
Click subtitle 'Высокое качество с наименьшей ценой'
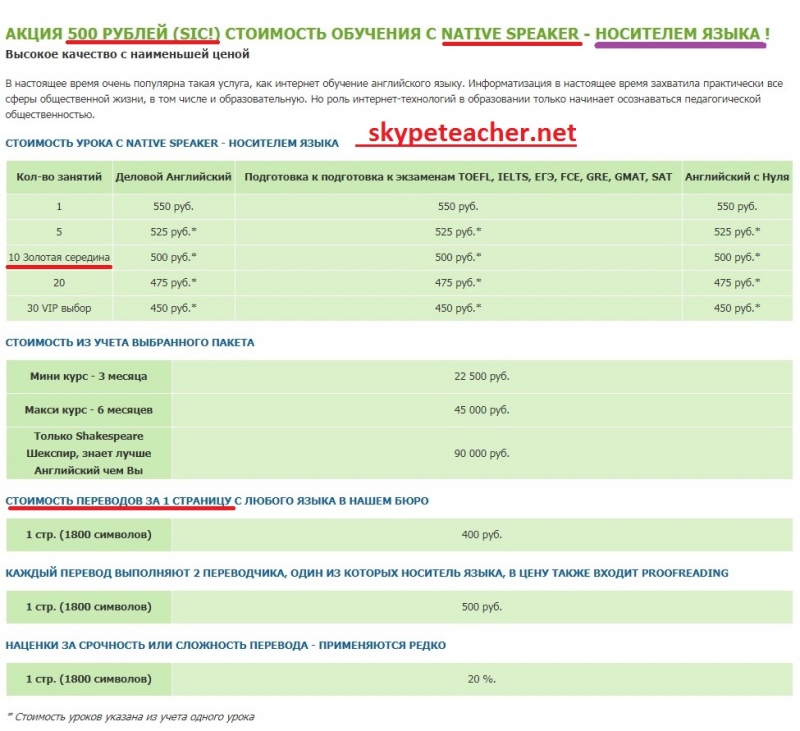[x=128, y=54]
